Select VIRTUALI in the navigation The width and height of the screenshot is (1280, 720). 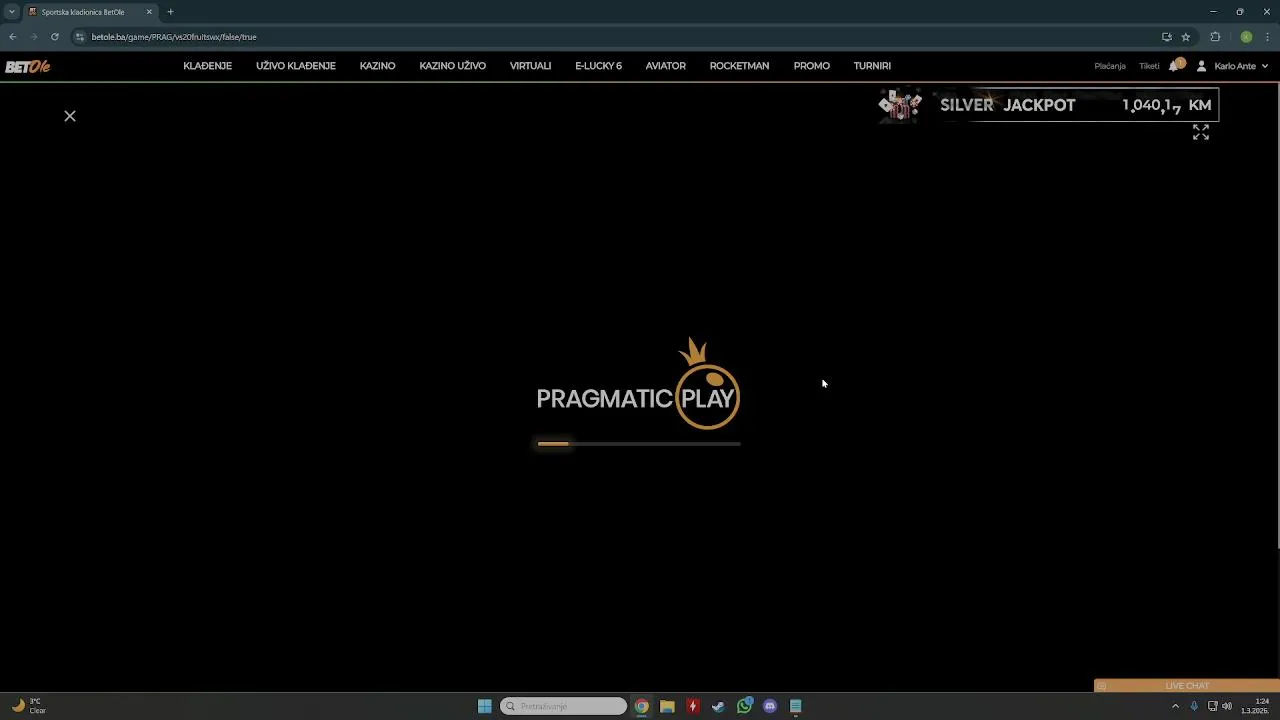click(x=530, y=66)
